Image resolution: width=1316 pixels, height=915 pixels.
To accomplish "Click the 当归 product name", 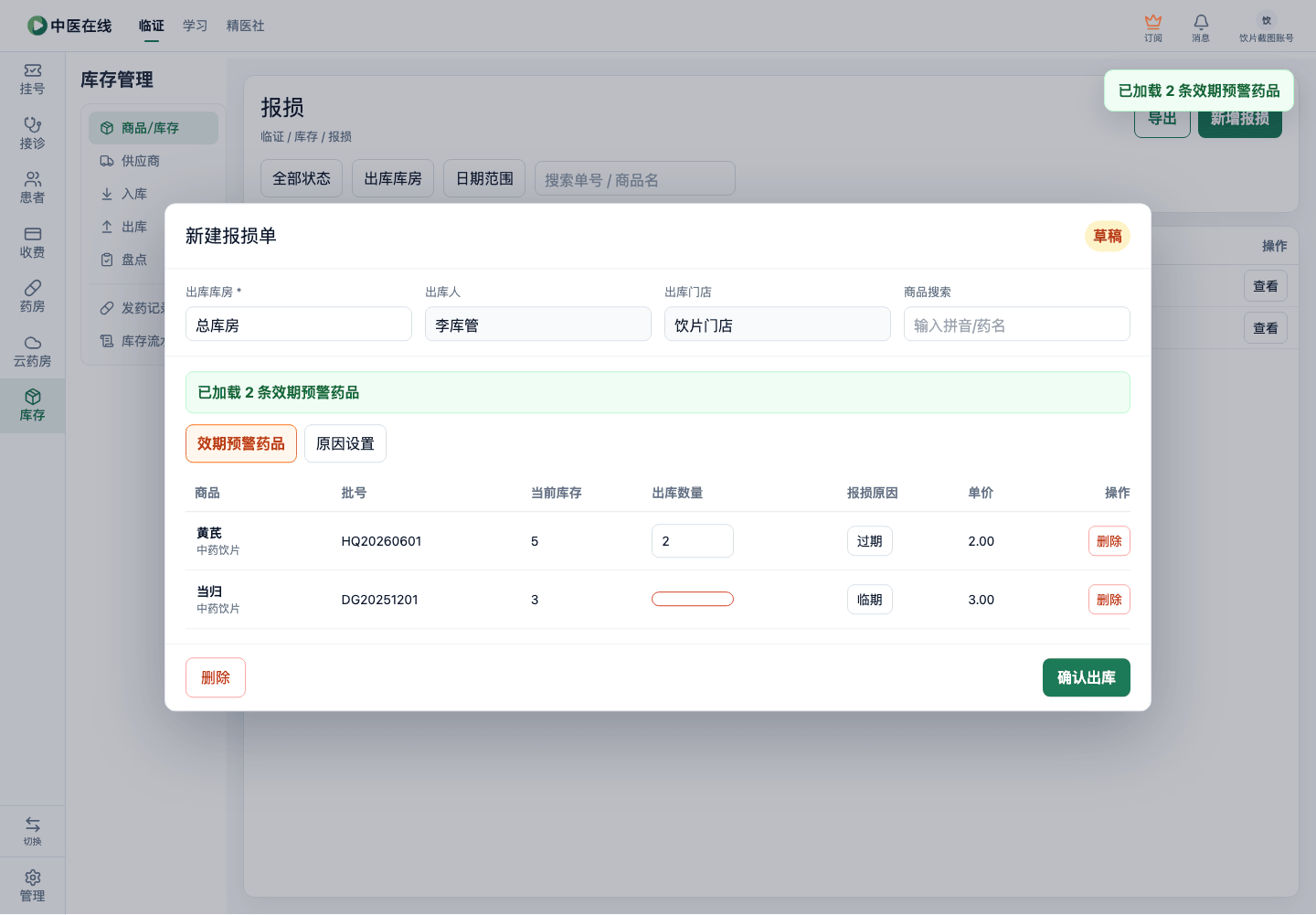I will (209, 591).
